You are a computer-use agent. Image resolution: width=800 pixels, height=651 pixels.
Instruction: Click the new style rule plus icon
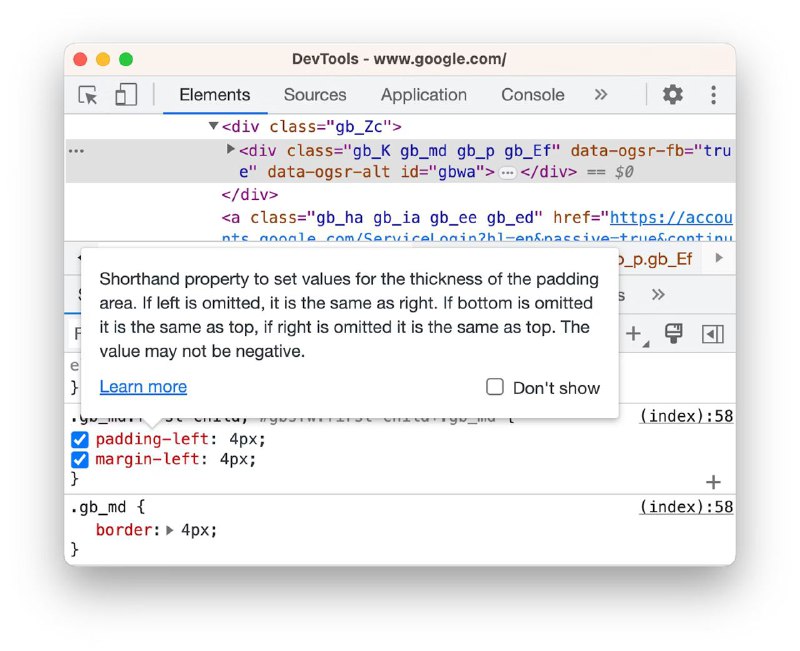pos(633,334)
